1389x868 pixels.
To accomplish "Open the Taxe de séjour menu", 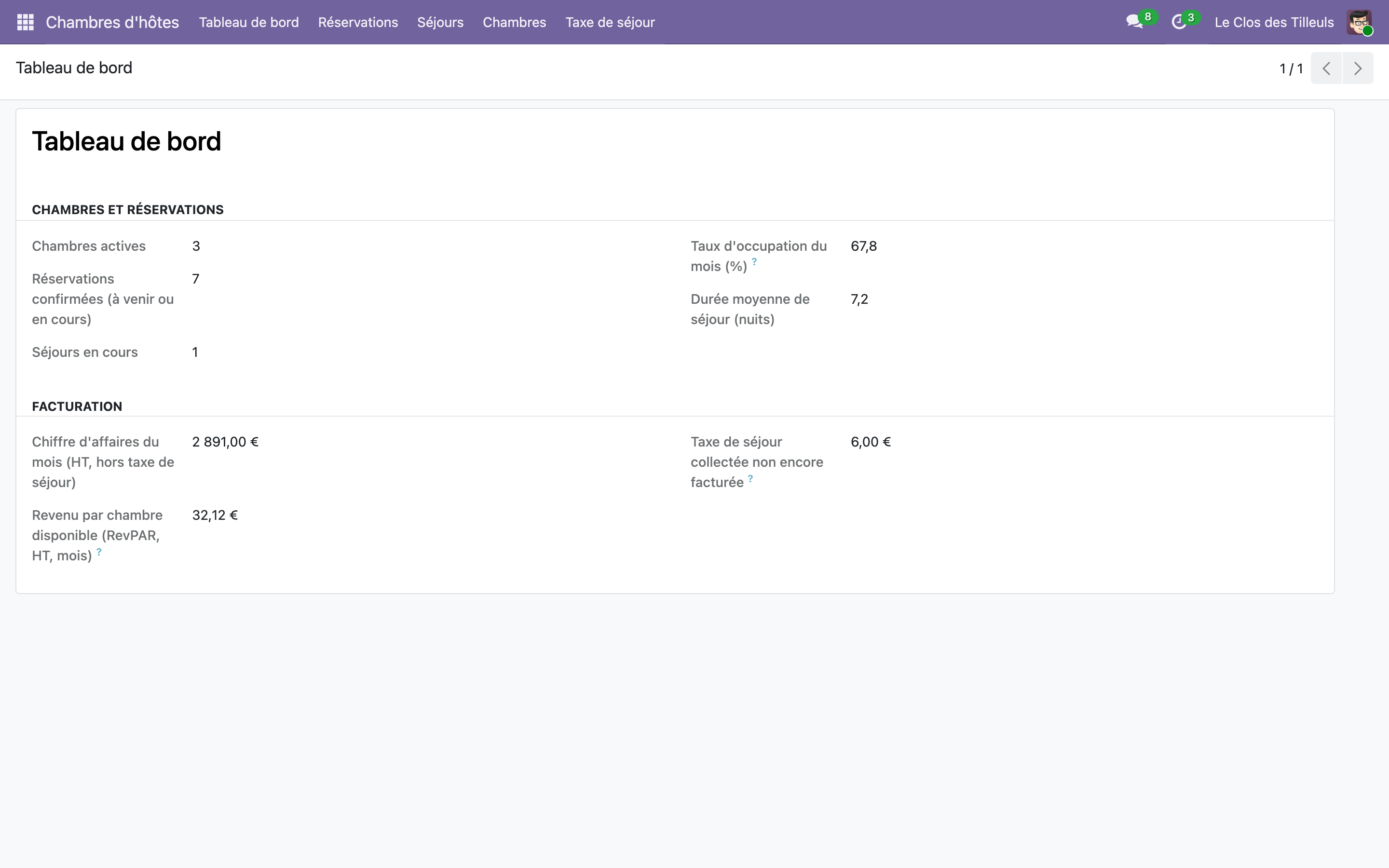I will point(610,22).
